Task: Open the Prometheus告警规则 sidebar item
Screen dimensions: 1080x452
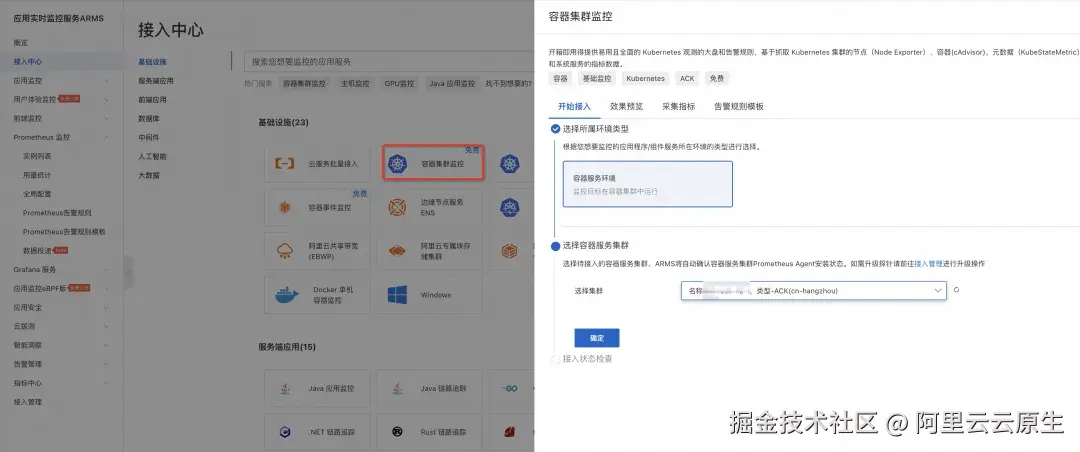Action: 57,213
